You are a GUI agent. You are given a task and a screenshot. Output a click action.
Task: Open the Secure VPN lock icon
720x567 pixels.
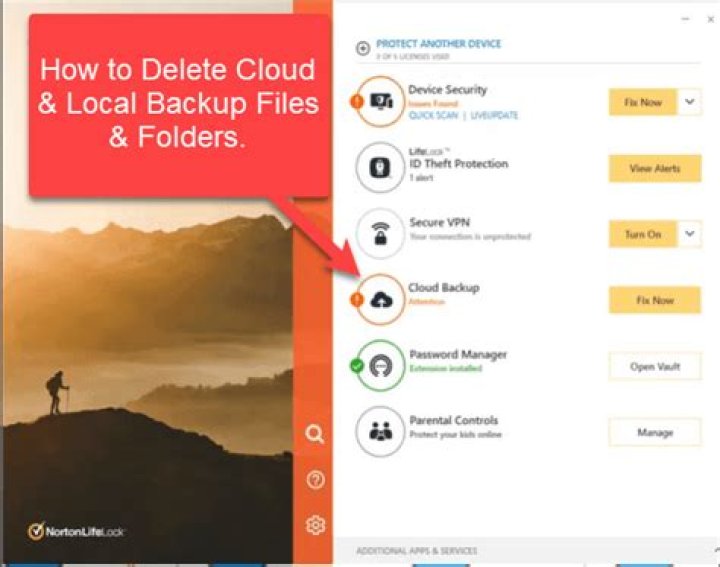coord(380,233)
